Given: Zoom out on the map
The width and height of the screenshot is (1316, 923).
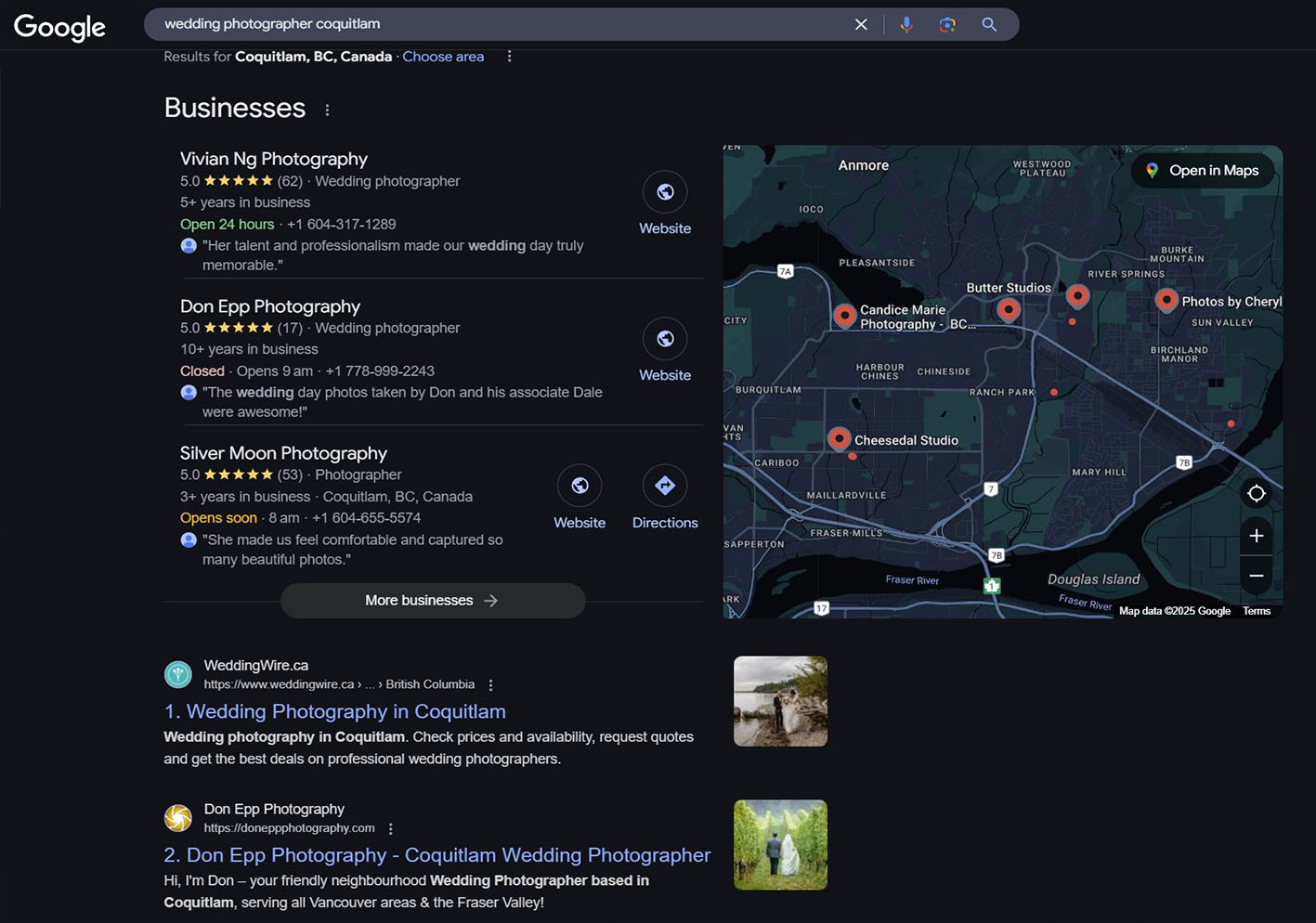Looking at the screenshot, I should coord(1256,576).
